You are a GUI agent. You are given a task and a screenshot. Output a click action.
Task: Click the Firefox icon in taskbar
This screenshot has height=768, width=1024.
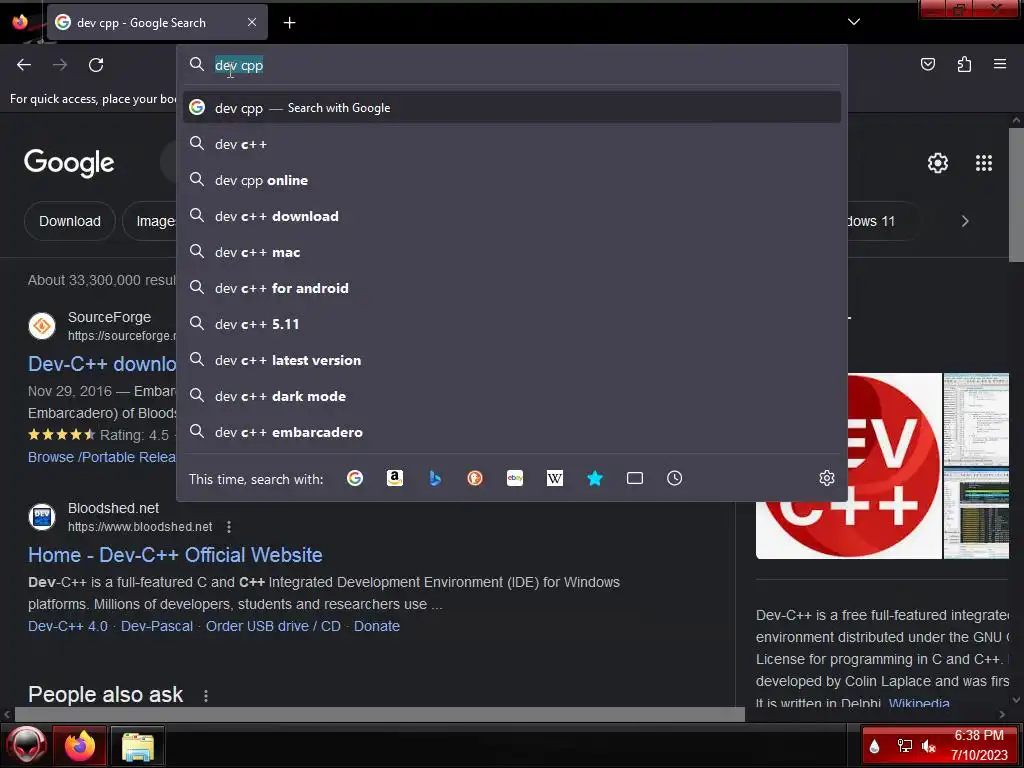80,745
